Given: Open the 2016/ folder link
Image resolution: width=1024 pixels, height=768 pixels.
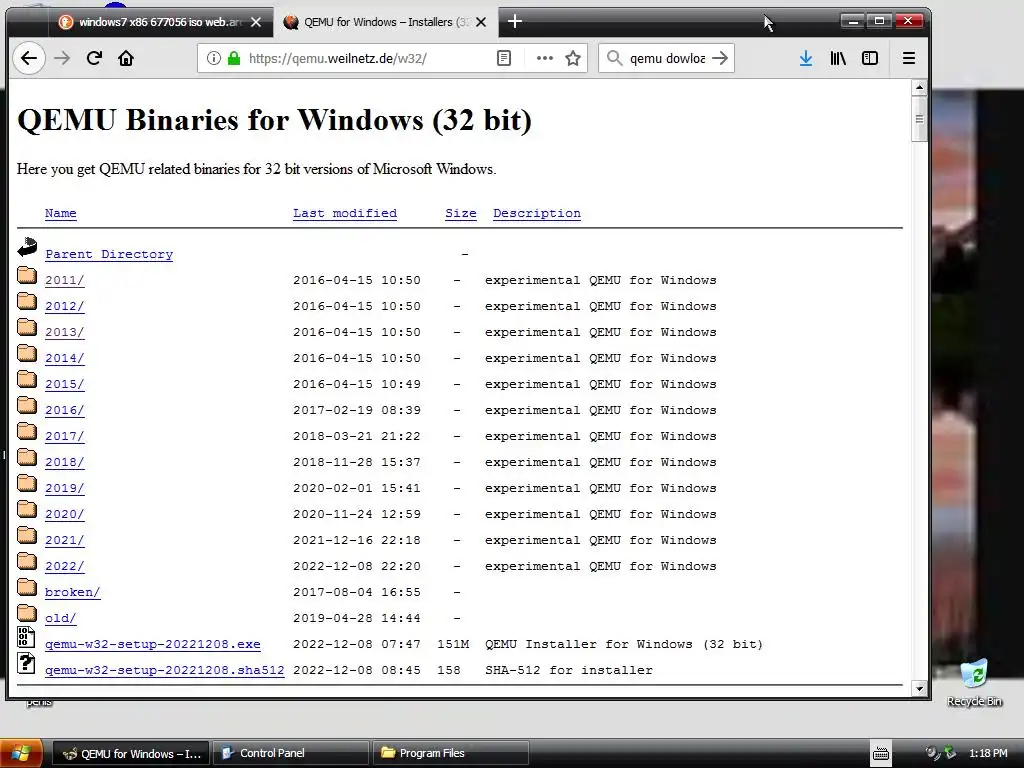Looking at the screenshot, I should [64, 410].
